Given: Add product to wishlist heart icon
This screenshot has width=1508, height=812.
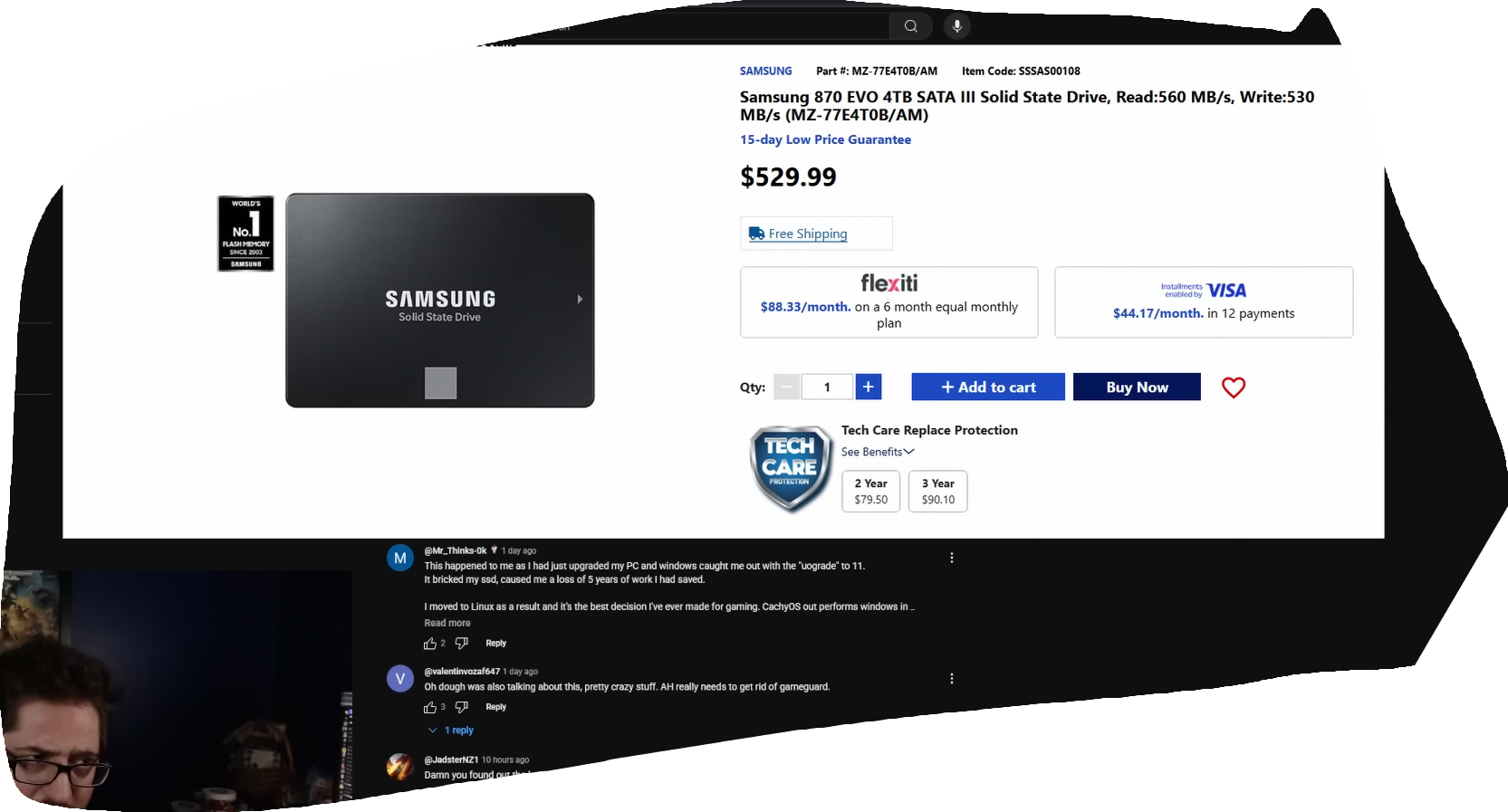Looking at the screenshot, I should (1234, 387).
